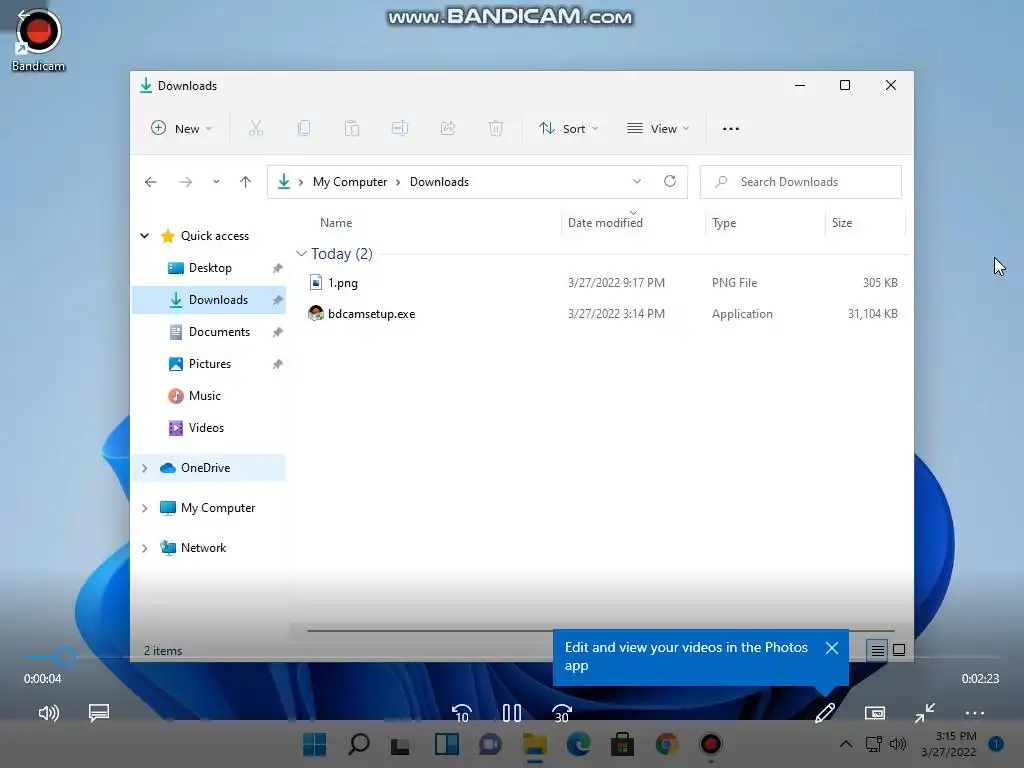Expand the OneDrive tree node
This screenshot has width=1024, height=768.
pyautogui.click(x=144, y=468)
